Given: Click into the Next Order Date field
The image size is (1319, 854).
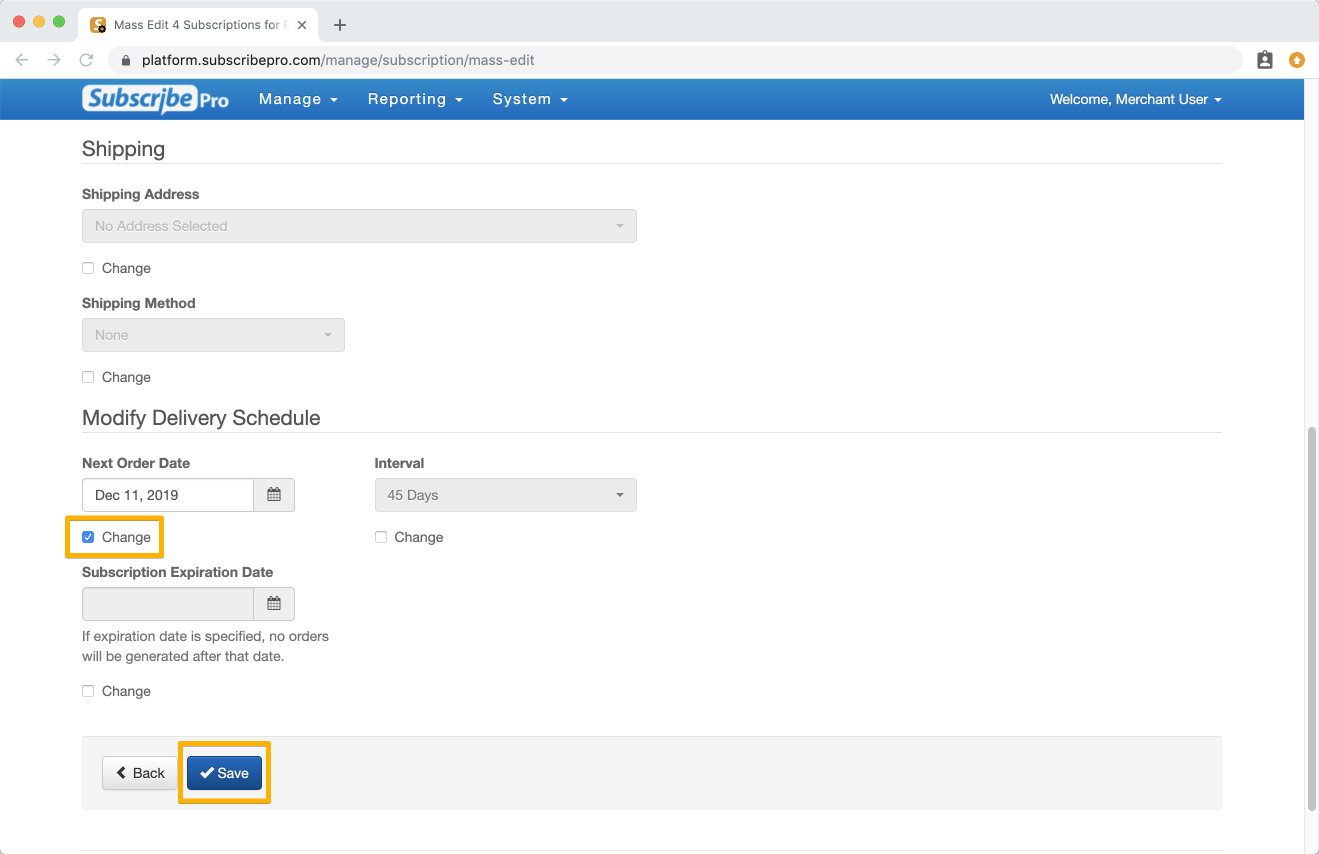Looking at the screenshot, I should point(168,495).
